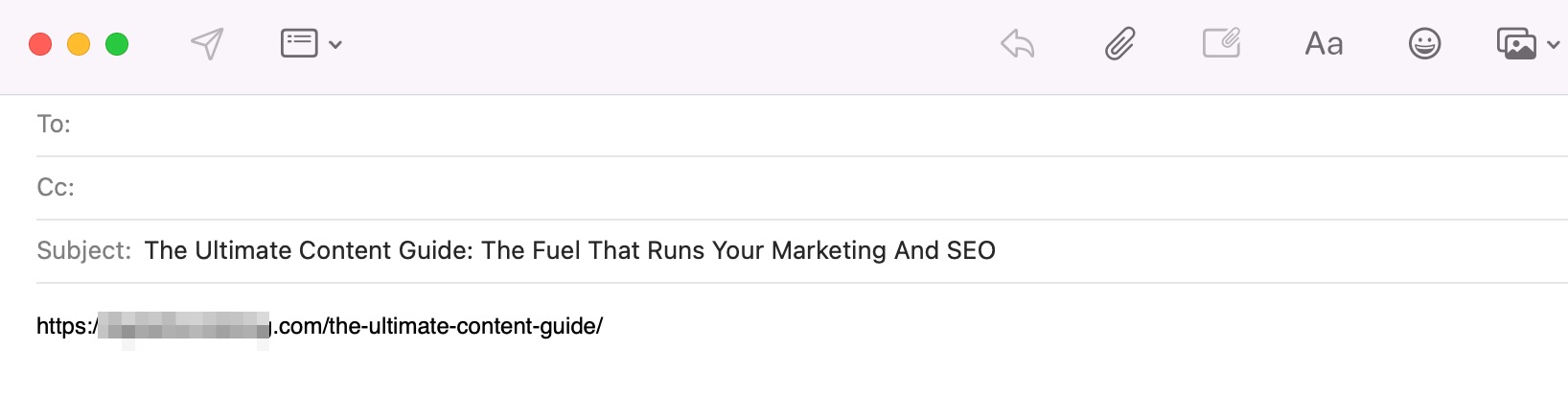Viewport: 1568px width, 420px height.
Task: Open the photo browser icon
Action: click(x=1516, y=43)
